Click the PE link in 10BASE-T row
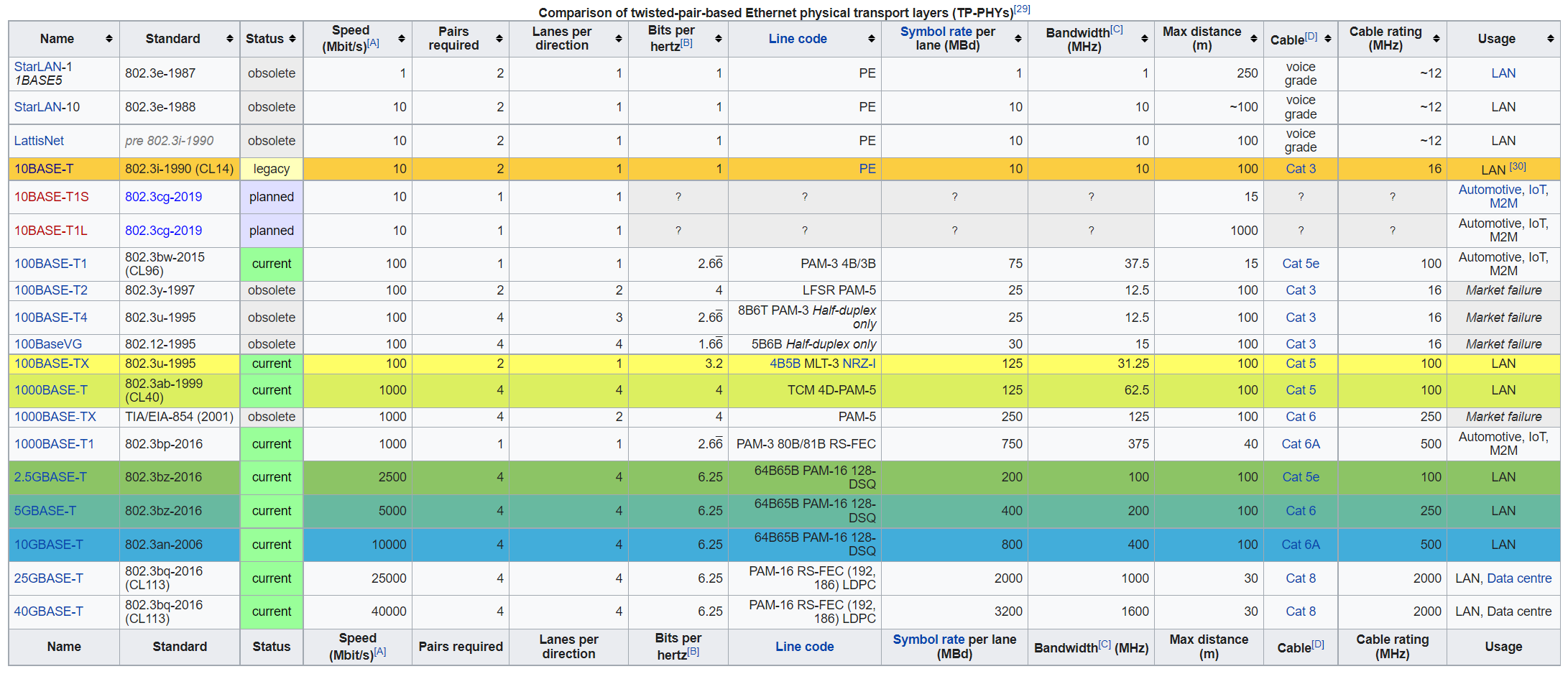Viewport: 1568px width, 674px height. [x=867, y=169]
